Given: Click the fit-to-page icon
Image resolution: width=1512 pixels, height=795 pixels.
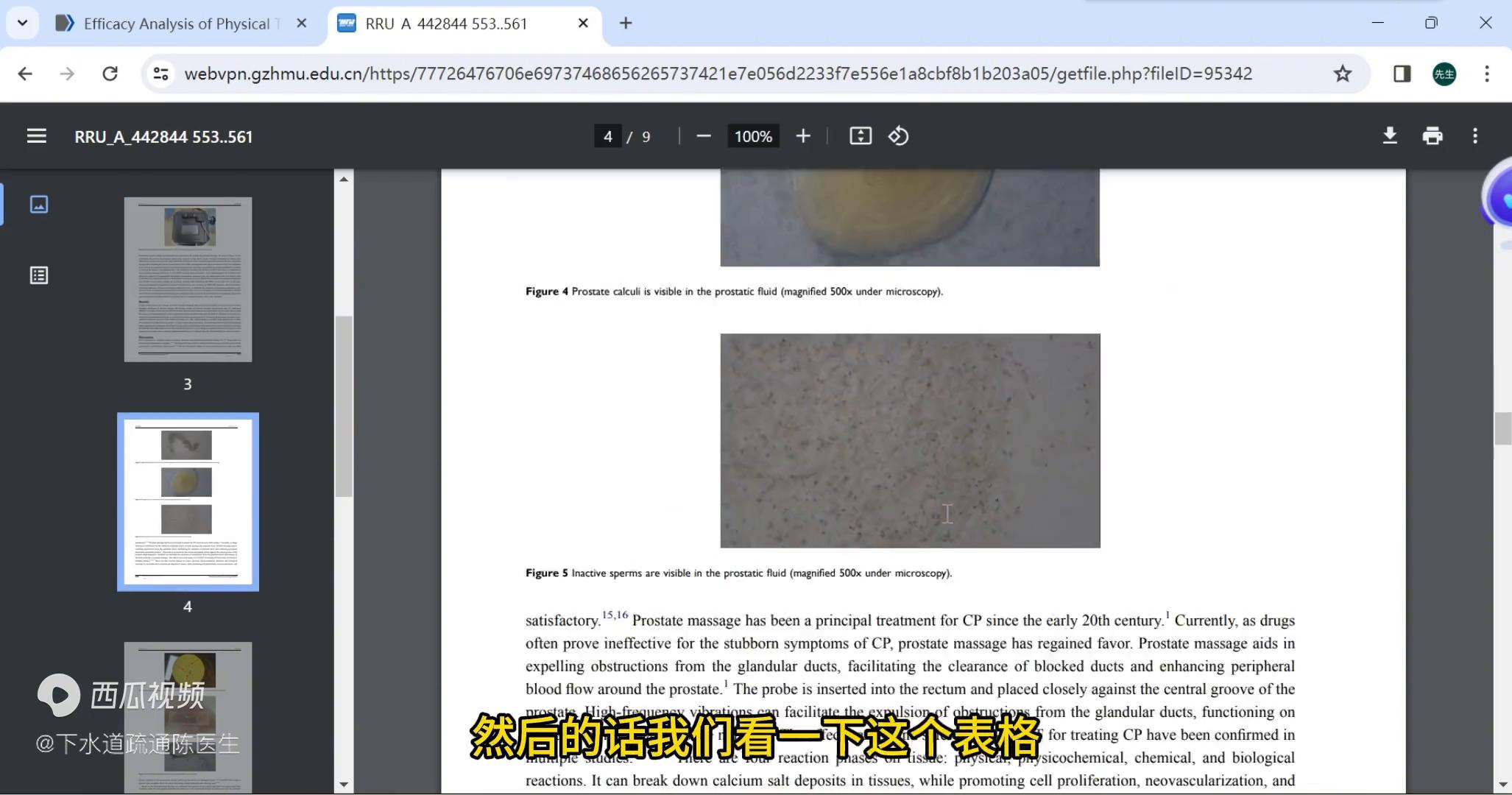Looking at the screenshot, I should 859,135.
